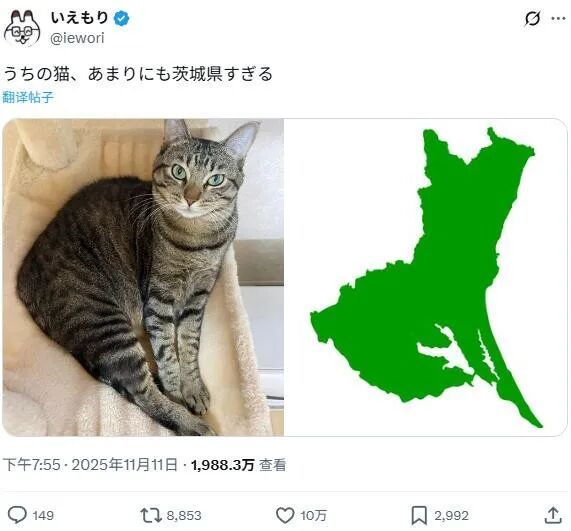The height and width of the screenshot is (531, 571).
Task: Open the three-dot more options menu
Action: click(558, 18)
